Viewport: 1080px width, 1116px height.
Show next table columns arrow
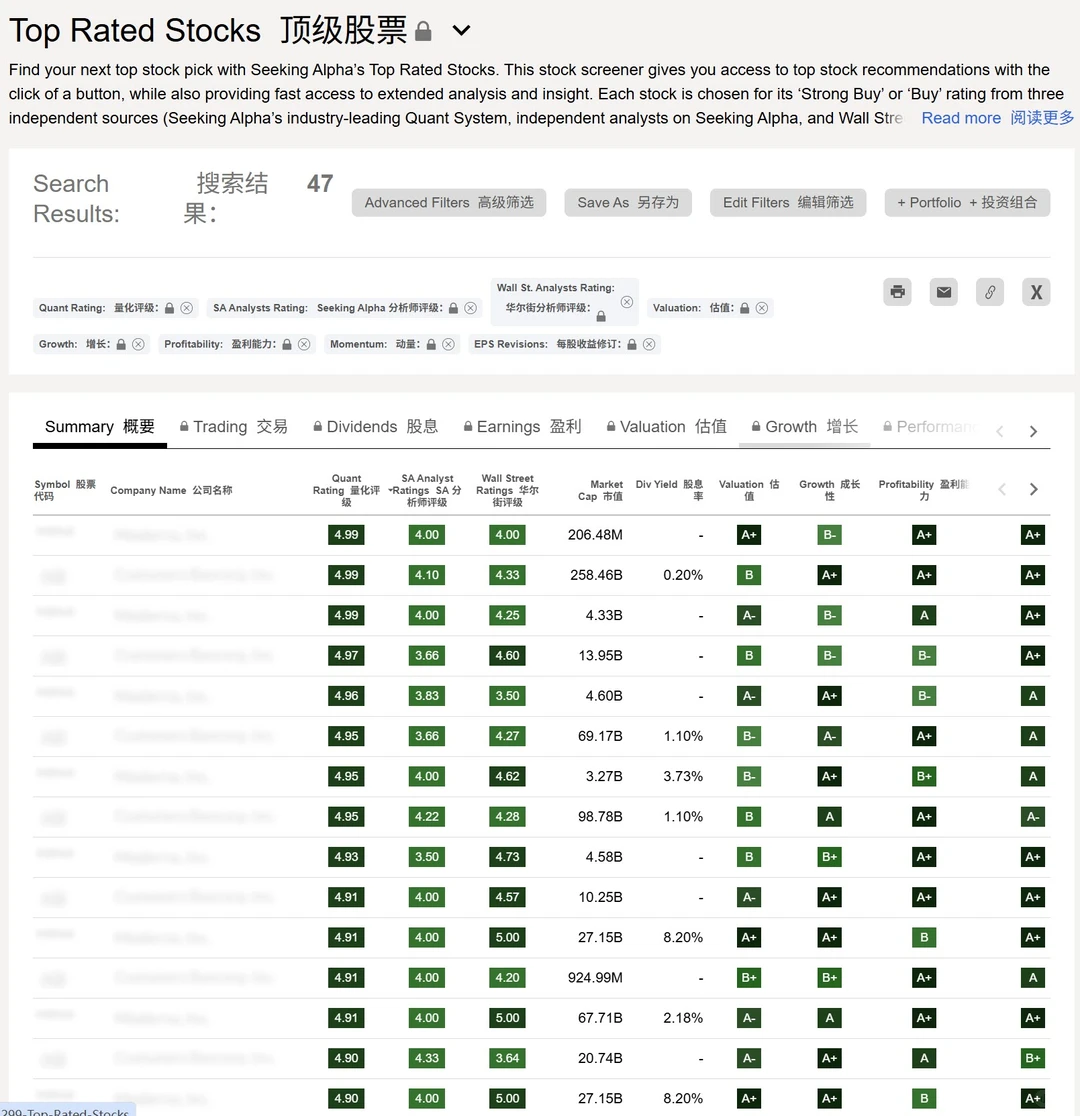tap(1034, 490)
